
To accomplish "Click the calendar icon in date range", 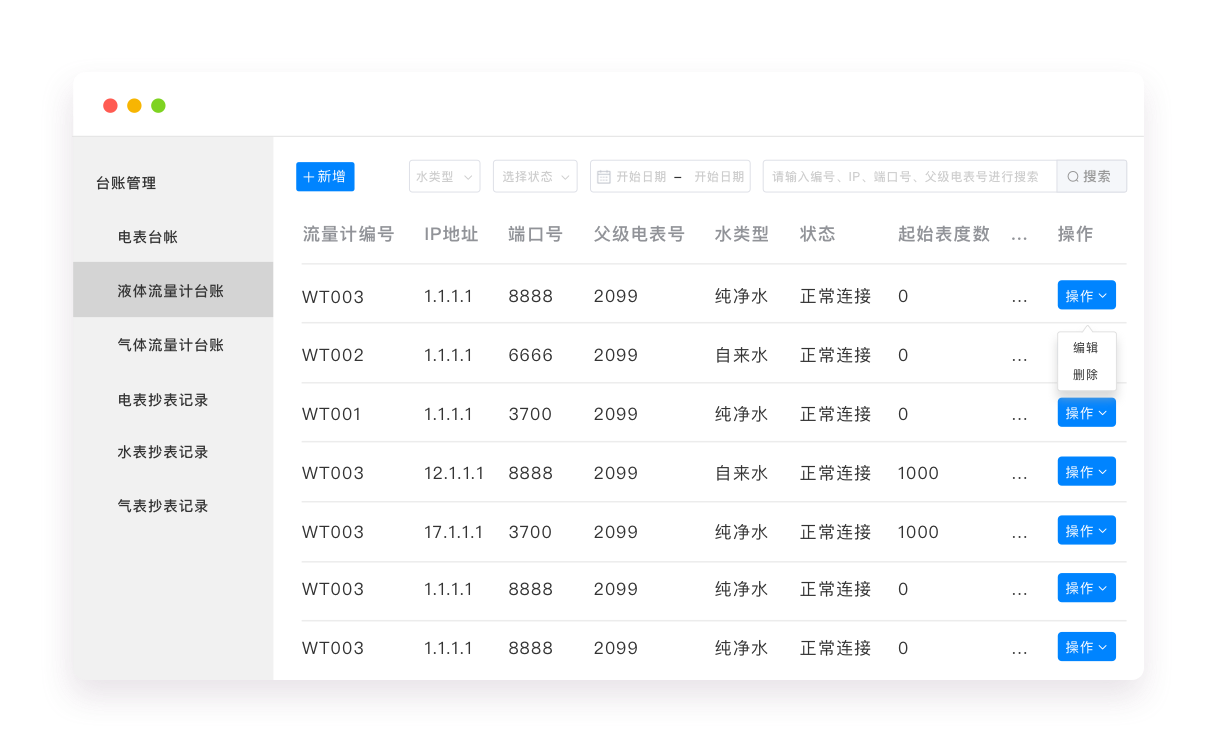I will pos(604,177).
